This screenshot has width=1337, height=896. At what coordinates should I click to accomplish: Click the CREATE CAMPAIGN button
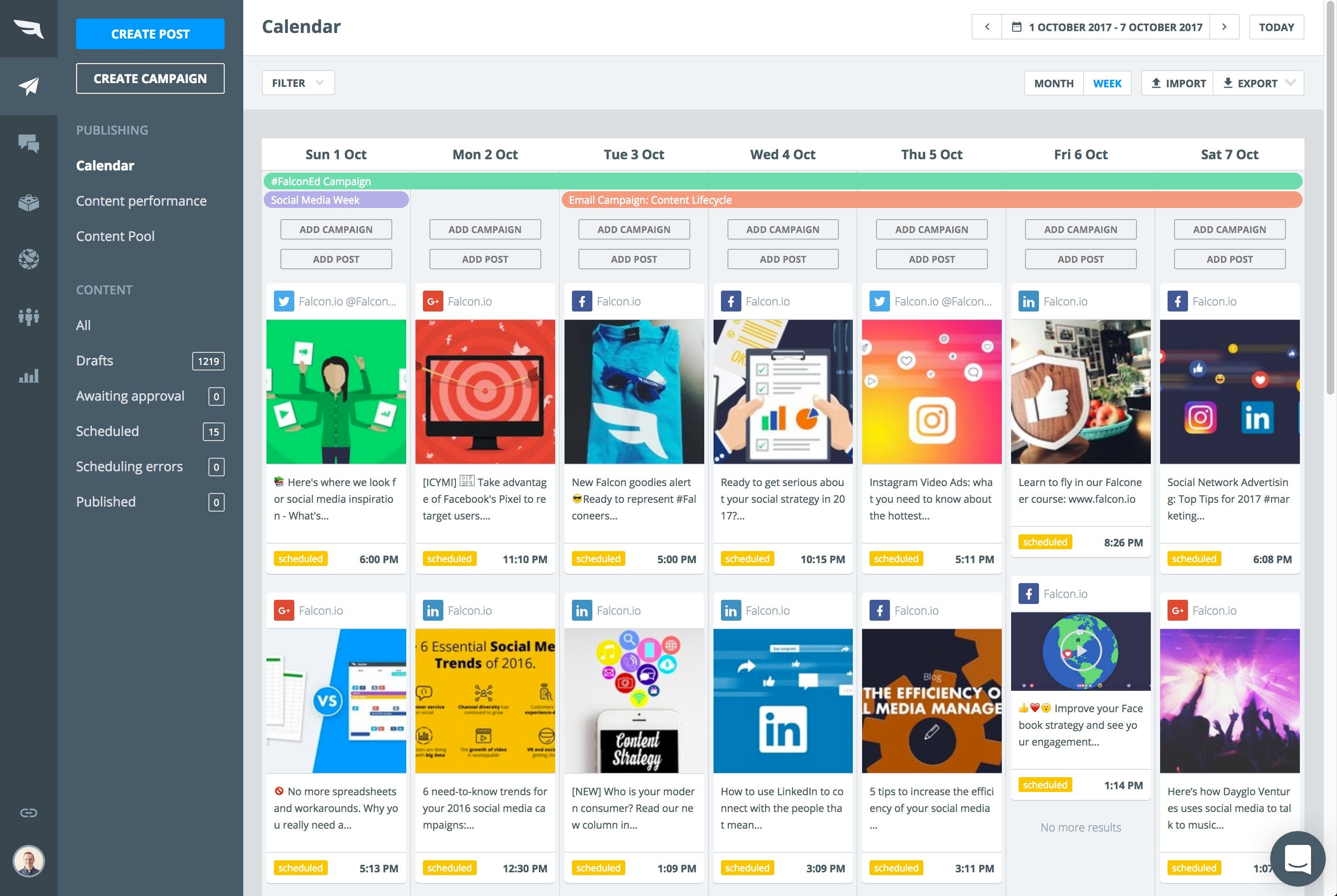tap(150, 78)
